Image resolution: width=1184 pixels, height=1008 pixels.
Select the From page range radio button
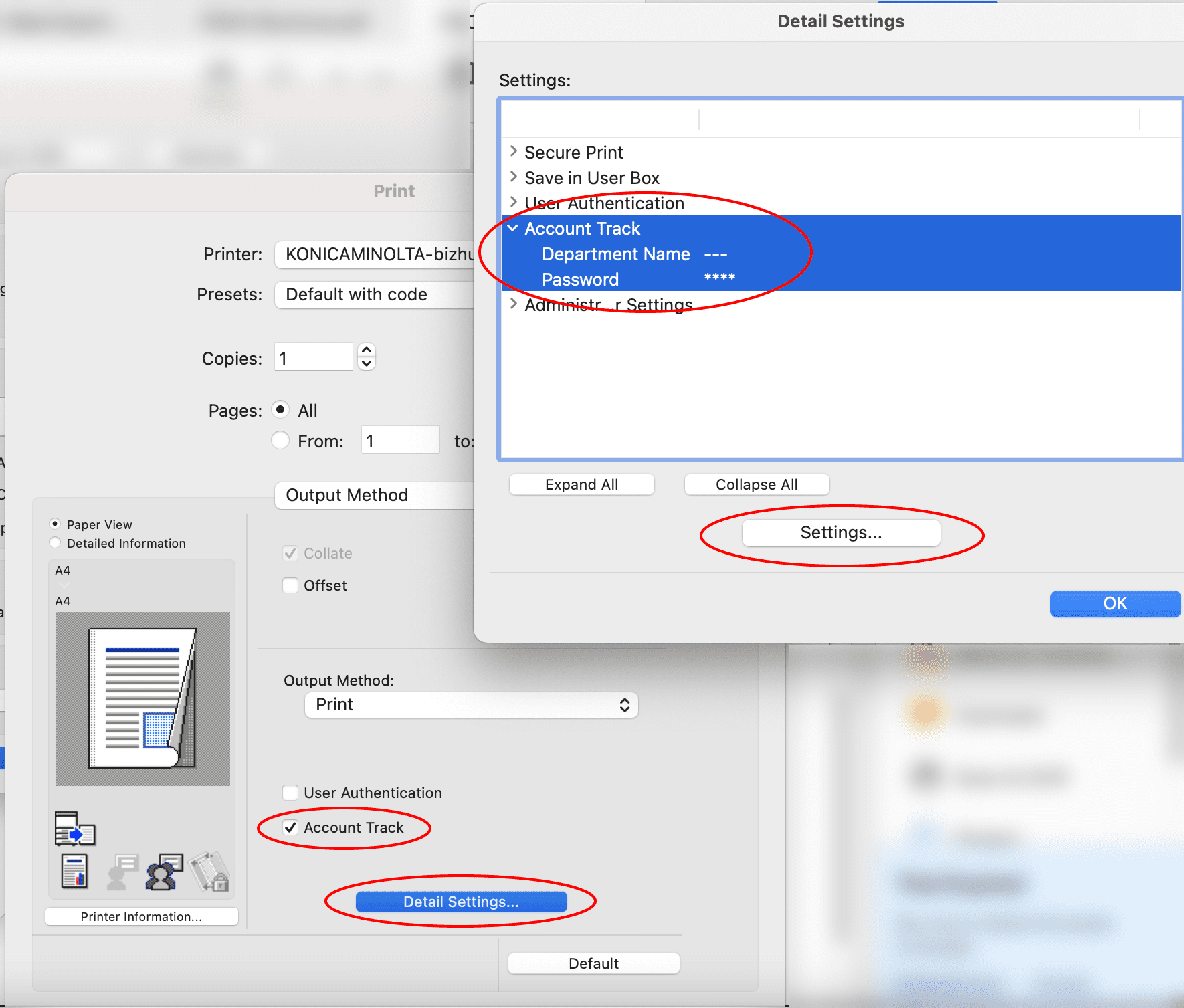[x=280, y=440]
